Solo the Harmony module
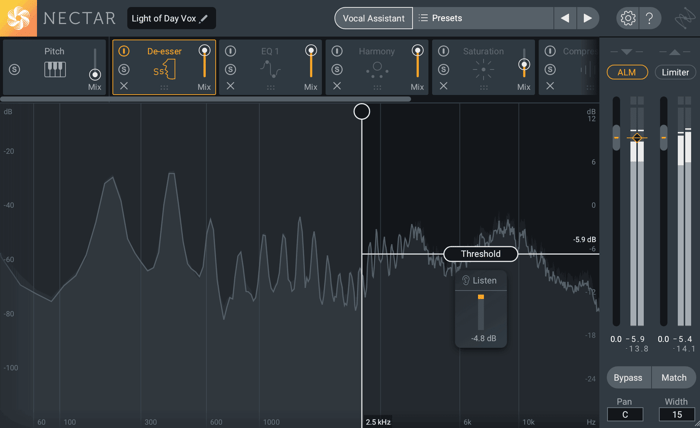This screenshot has height=428, width=700. (337, 70)
